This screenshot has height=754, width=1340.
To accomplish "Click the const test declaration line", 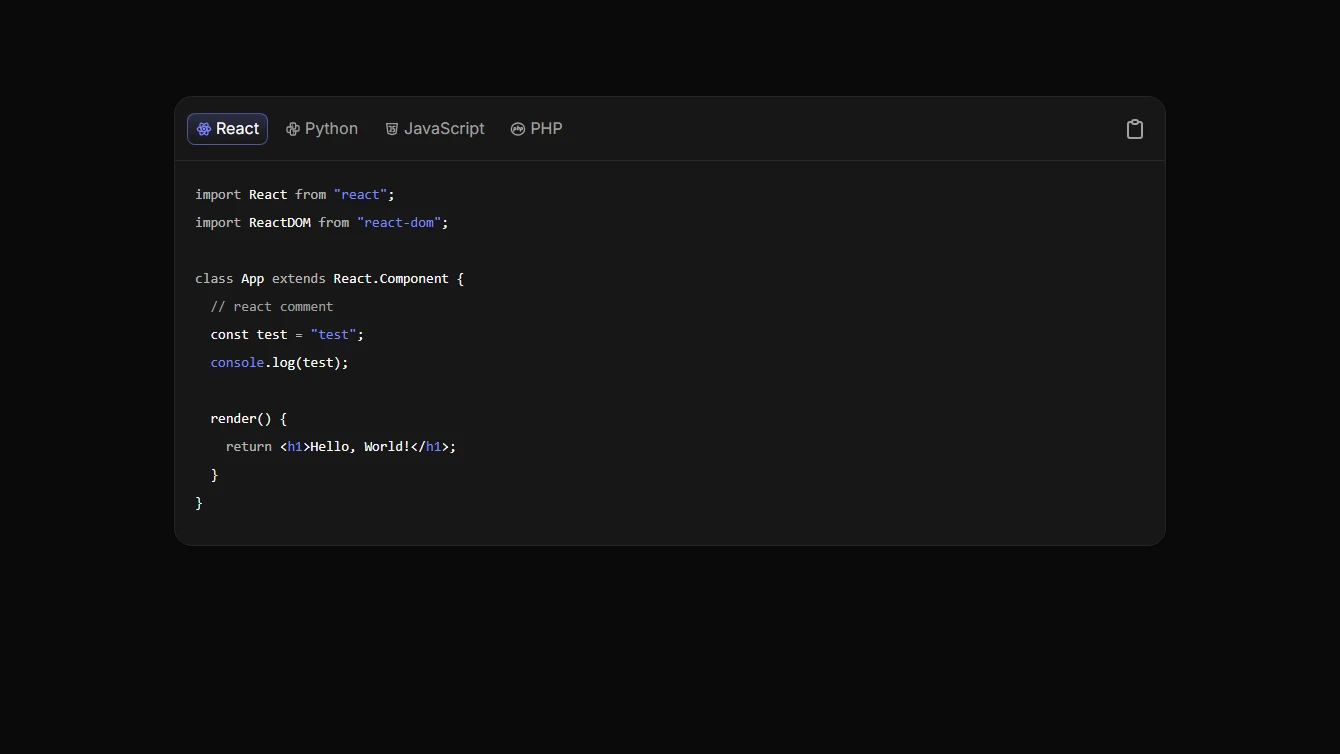I will (287, 335).
